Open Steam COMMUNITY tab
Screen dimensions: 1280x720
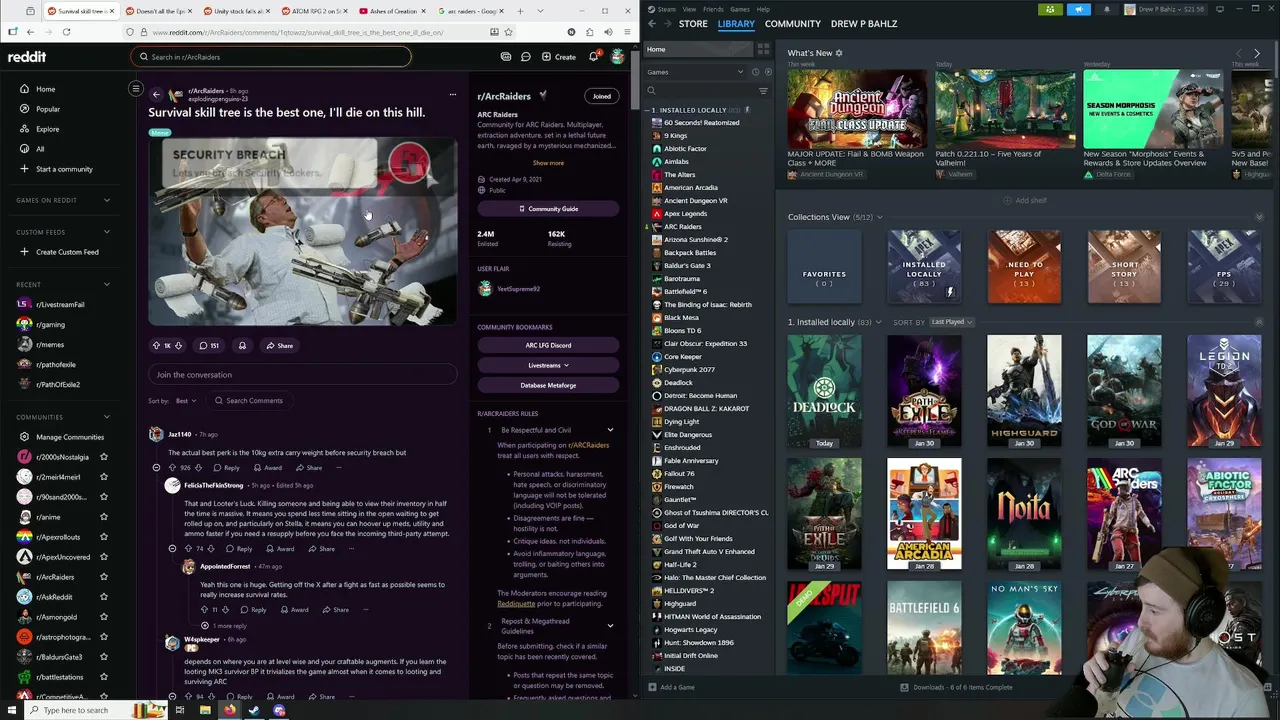click(x=793, y=24)
